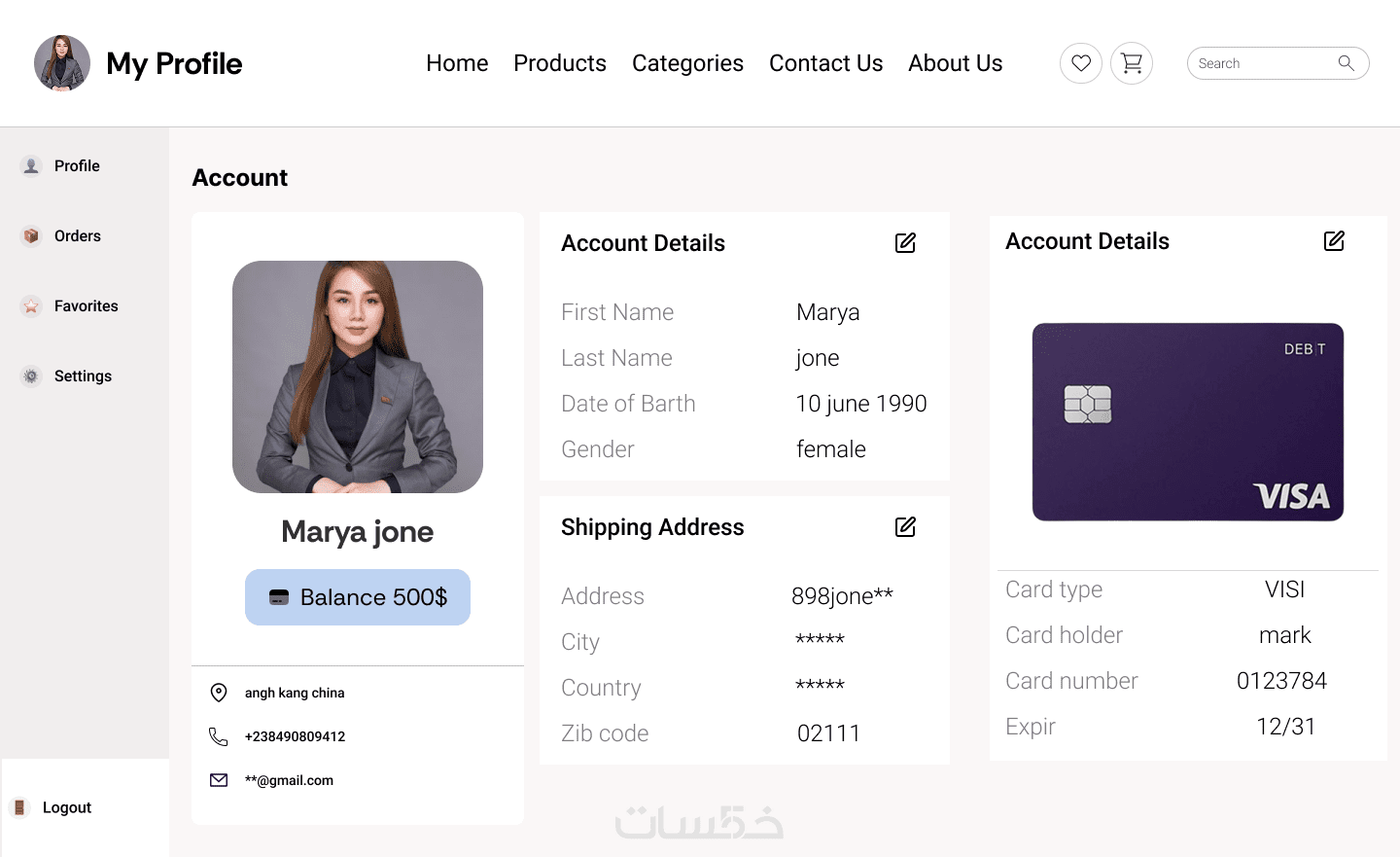
Task: Click the Logout button
Action: point(66,807)
